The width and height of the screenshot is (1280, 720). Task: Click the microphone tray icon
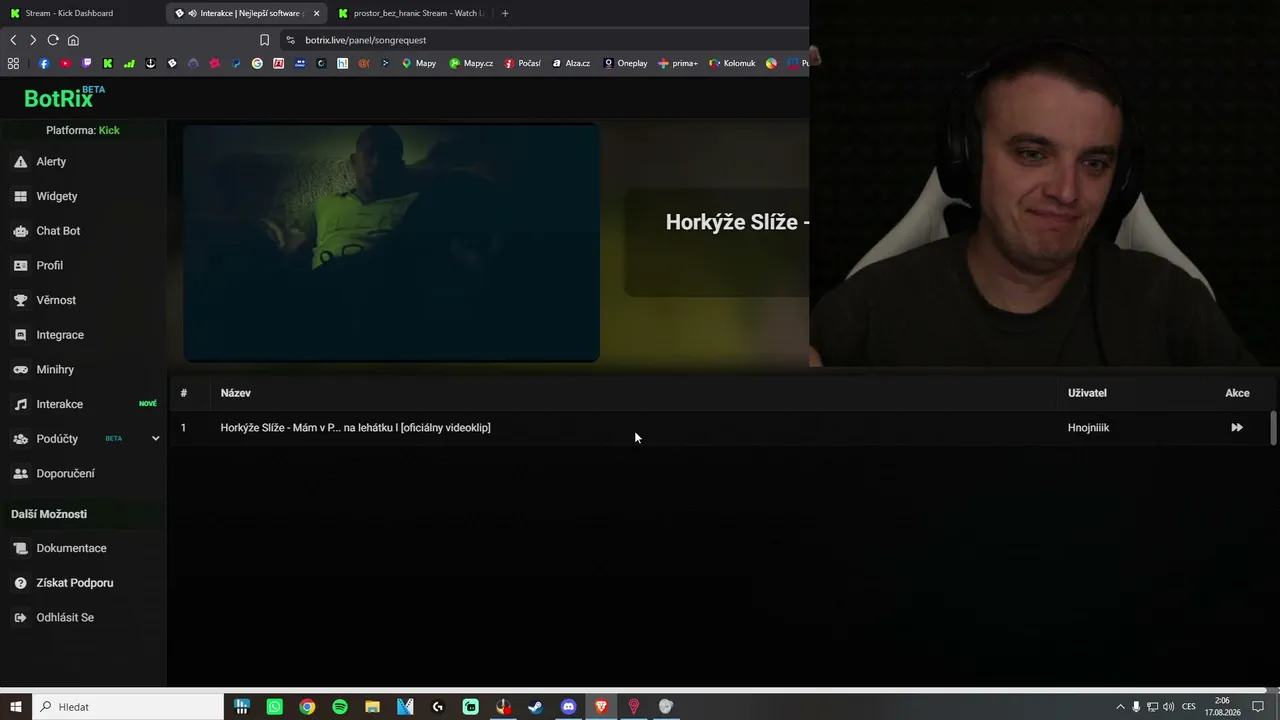coord(1136,707)
